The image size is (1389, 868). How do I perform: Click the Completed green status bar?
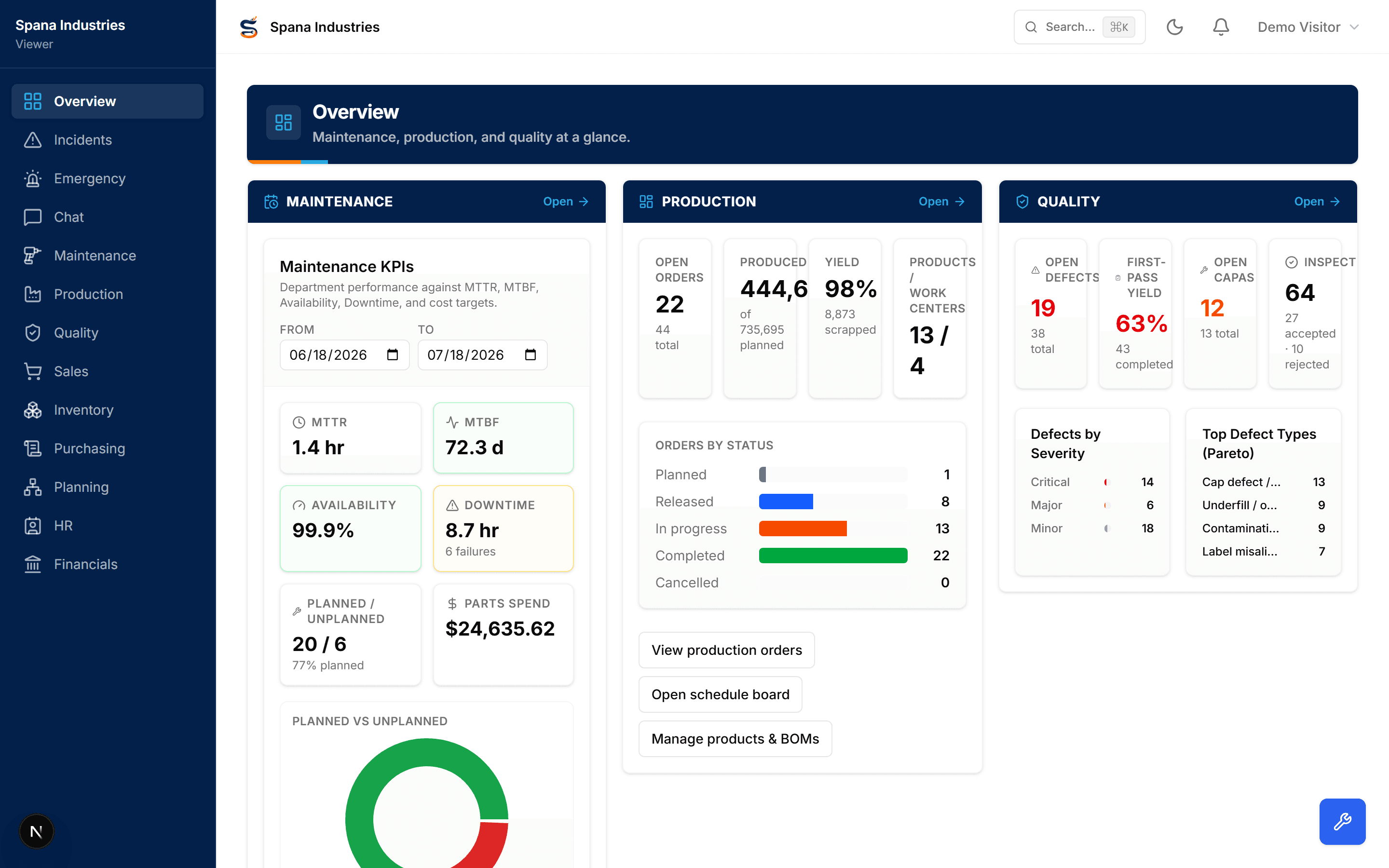tap(833, 555)
